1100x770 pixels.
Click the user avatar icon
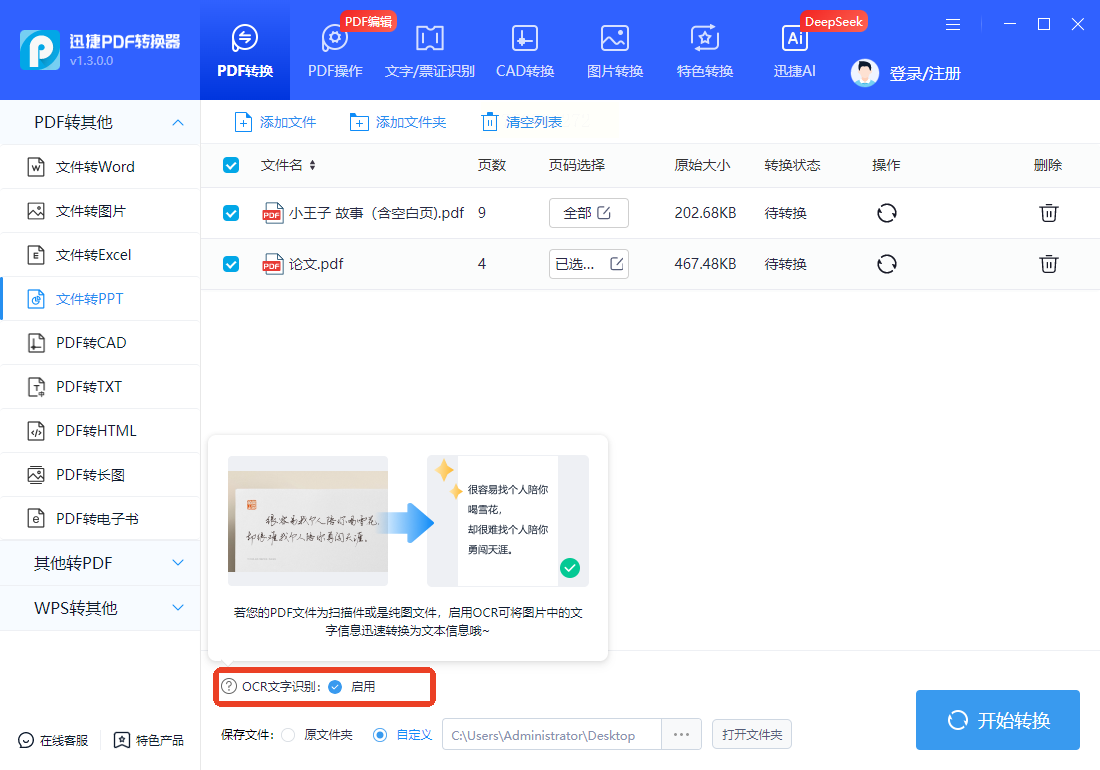(864, 73)
